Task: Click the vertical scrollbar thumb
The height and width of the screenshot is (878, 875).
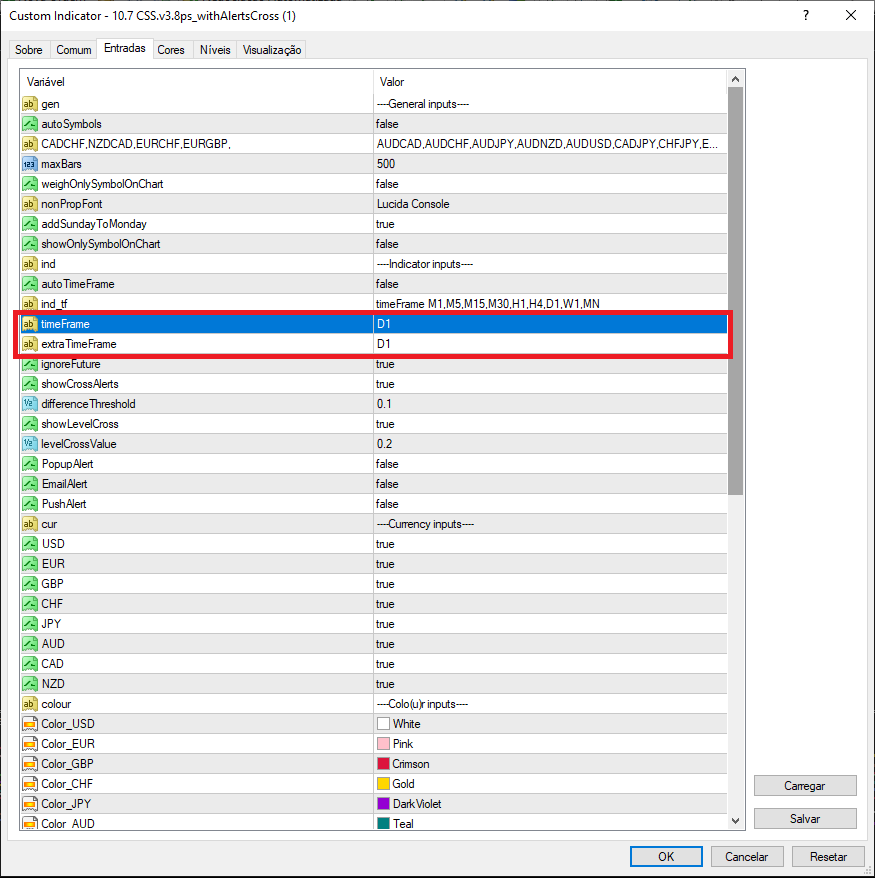Action: [736, 291]
